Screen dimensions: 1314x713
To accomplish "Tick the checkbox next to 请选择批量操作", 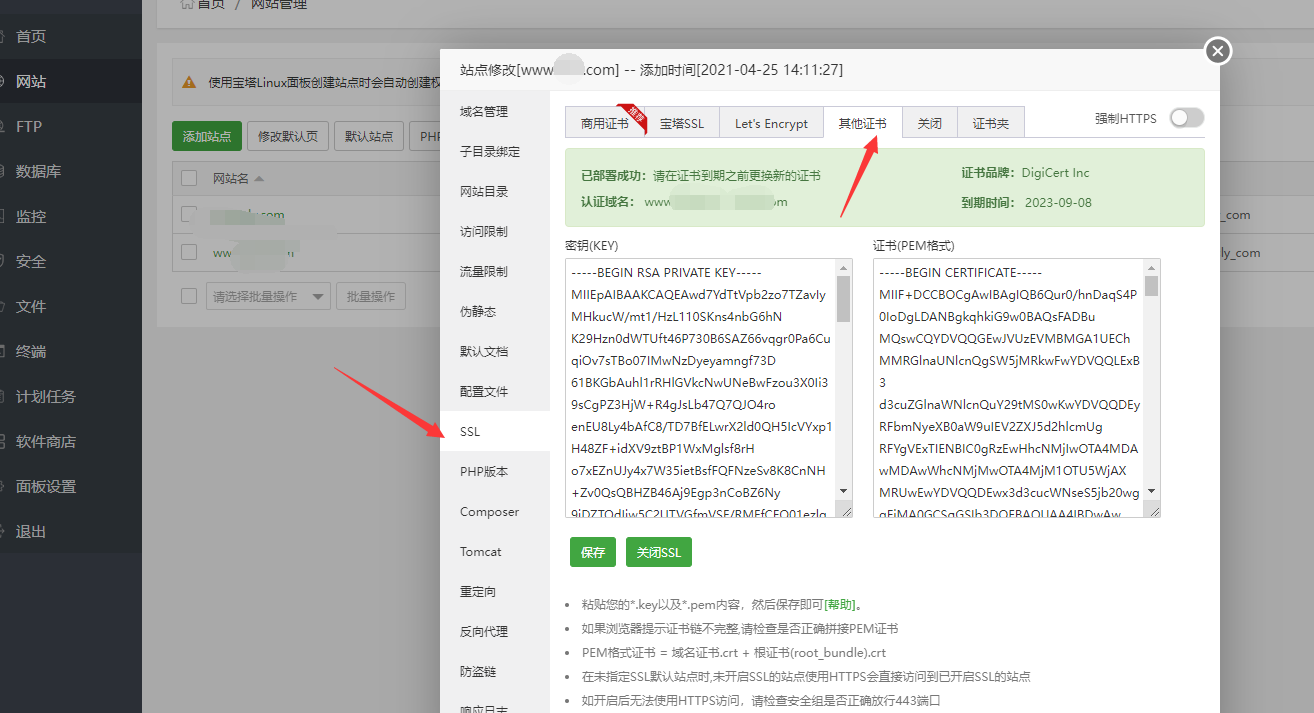I will click(x=189, y=296).
